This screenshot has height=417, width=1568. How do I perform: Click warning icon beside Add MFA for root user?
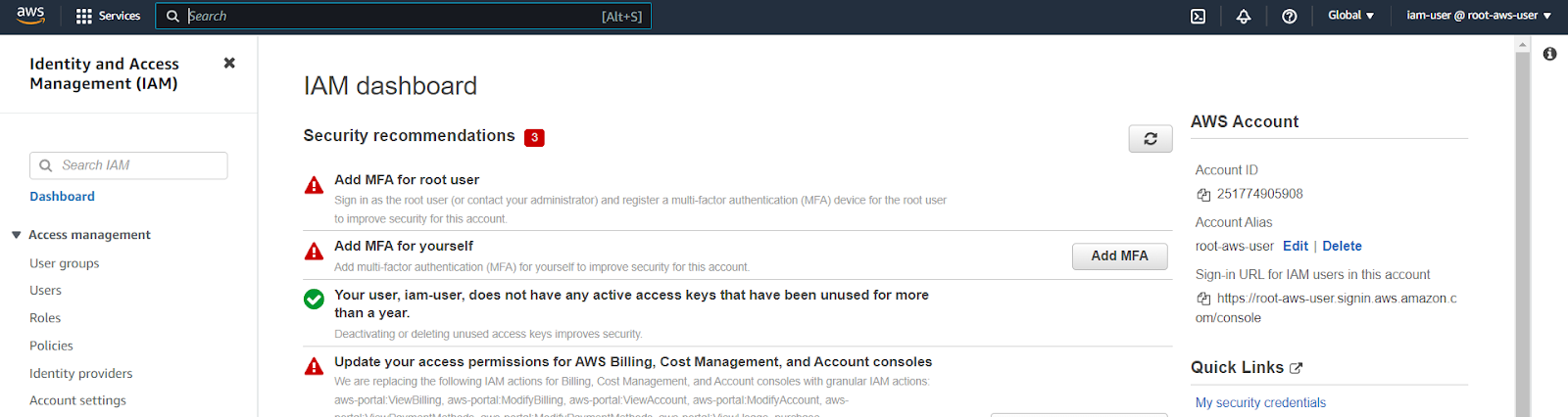[x=314, y=185]
